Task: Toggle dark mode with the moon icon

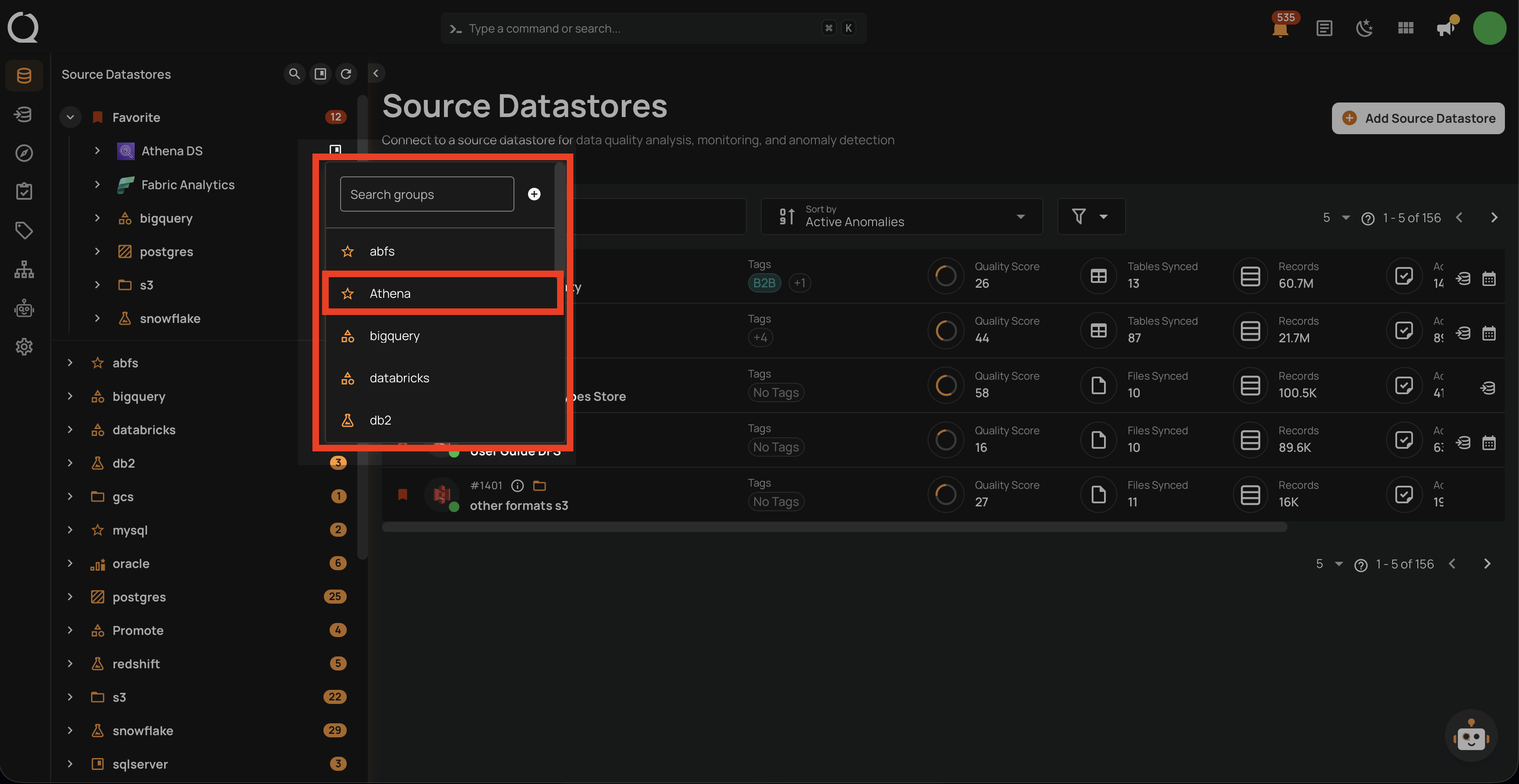Action: tap(1365, 28)
